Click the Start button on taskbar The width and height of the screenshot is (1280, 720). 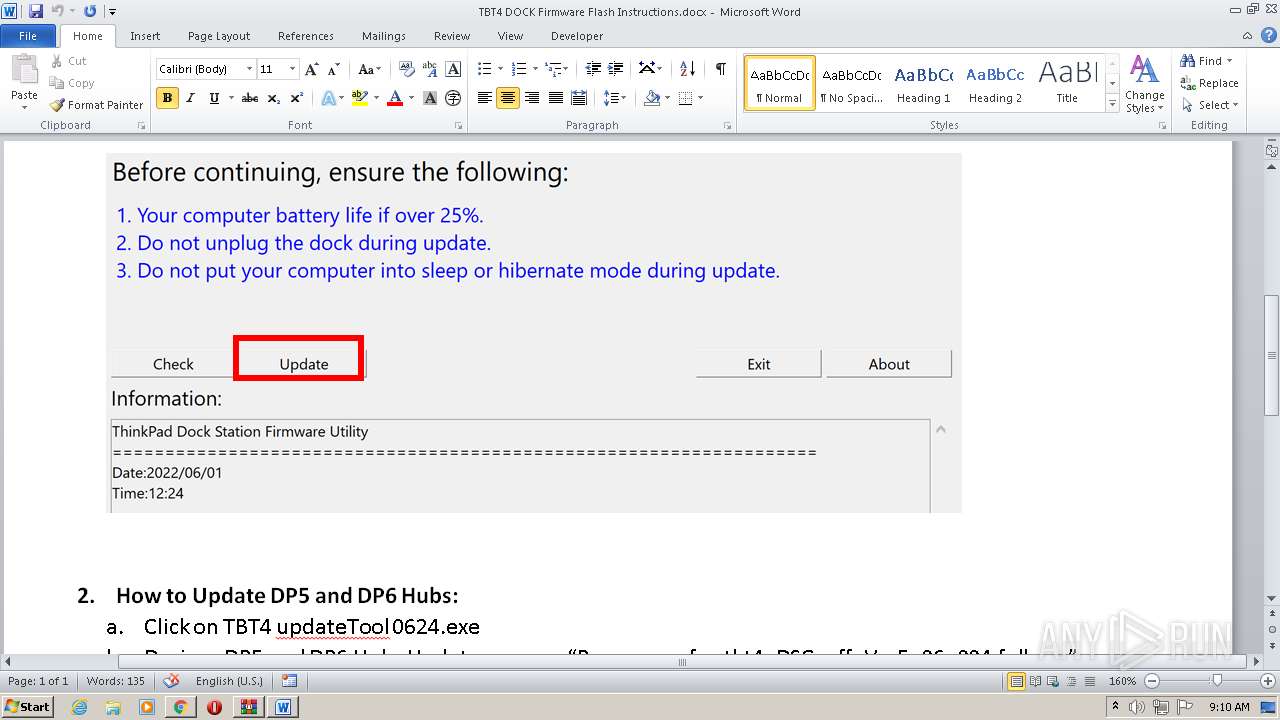tap(28, 706)
